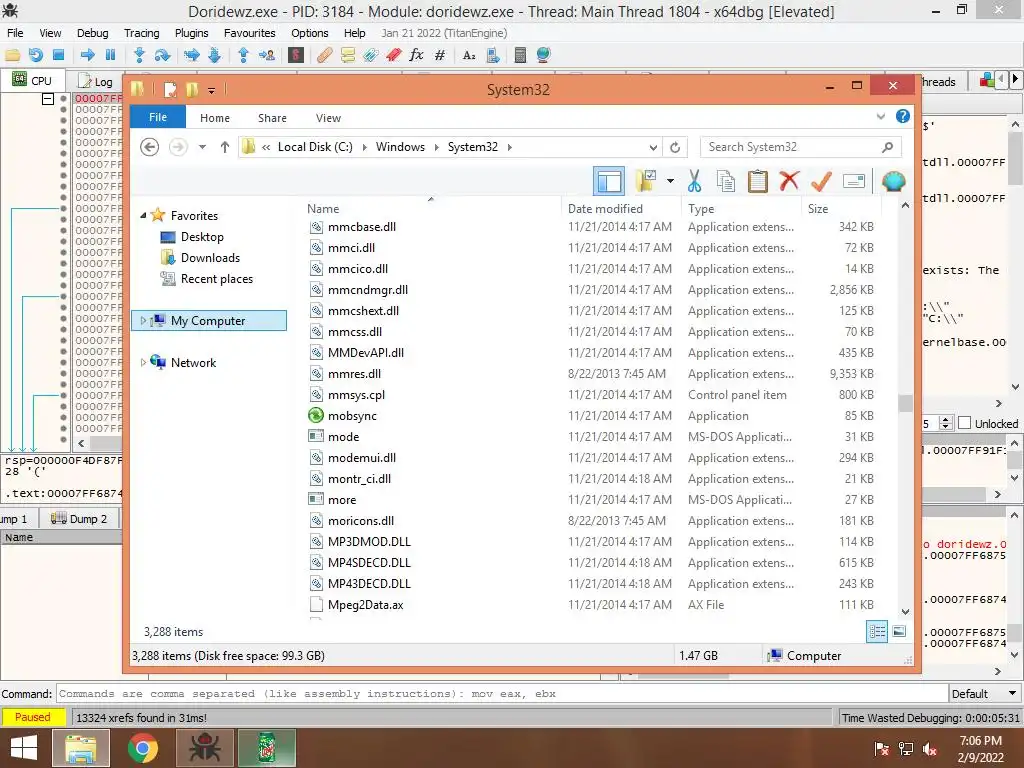Expand the My Computer tree node
This screenshot has height=768, width=1024.
coord(143,321)
